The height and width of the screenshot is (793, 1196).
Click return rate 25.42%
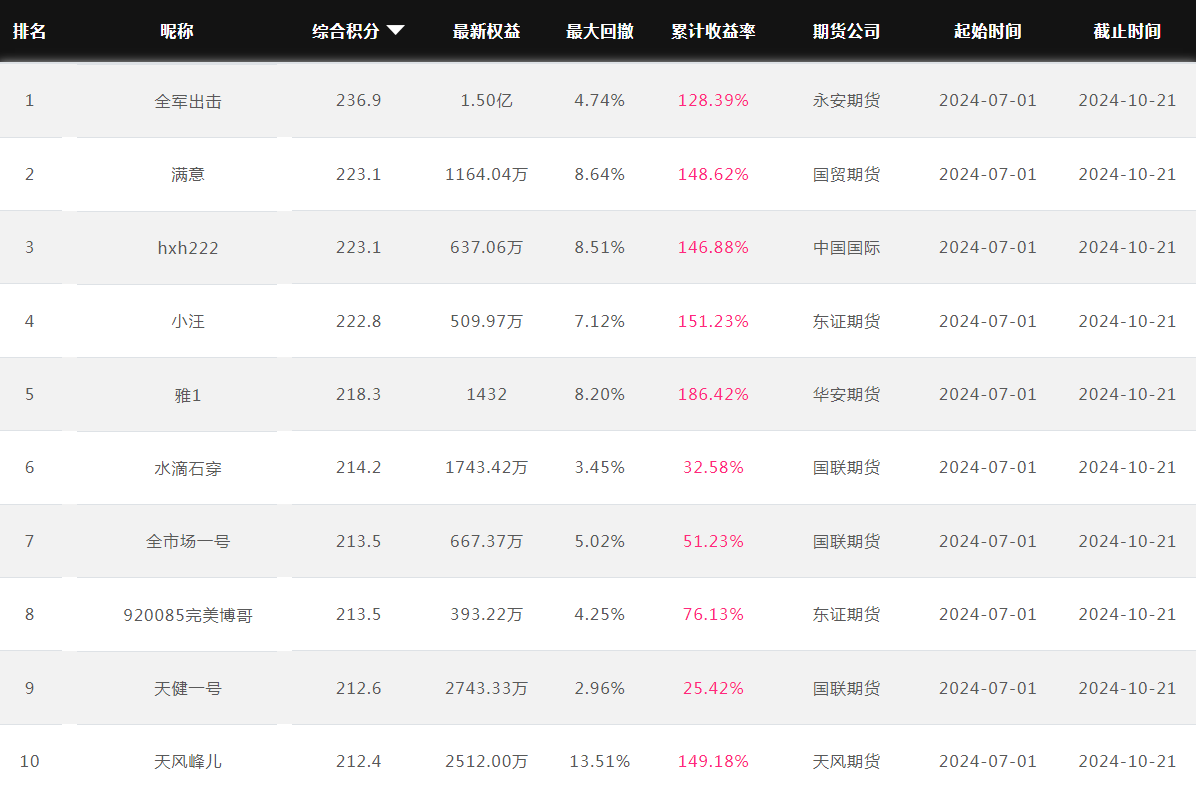click(713, 689)
